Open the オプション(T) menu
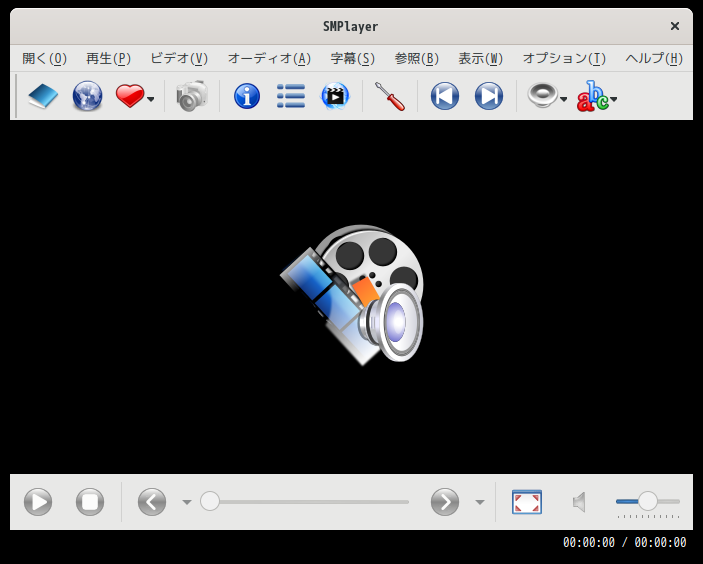This screenshot has height=564, width=703. 564,58
